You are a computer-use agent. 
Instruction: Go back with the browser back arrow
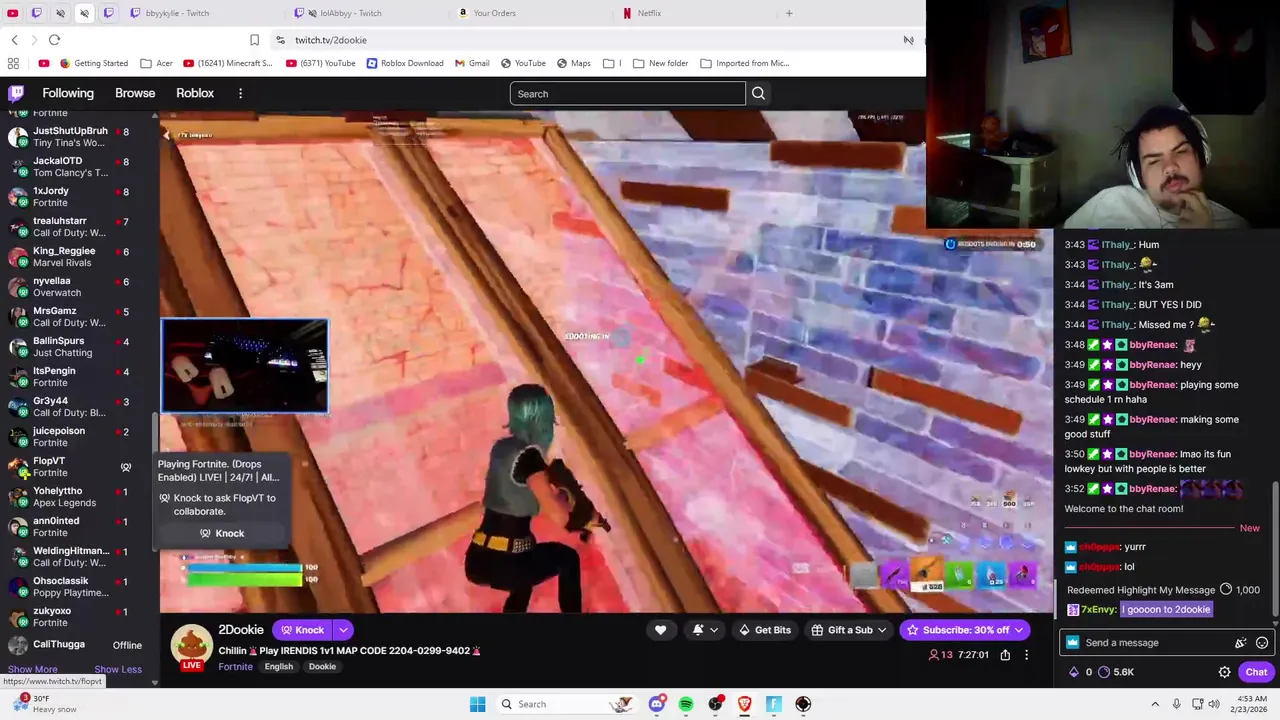coord(14,40)
